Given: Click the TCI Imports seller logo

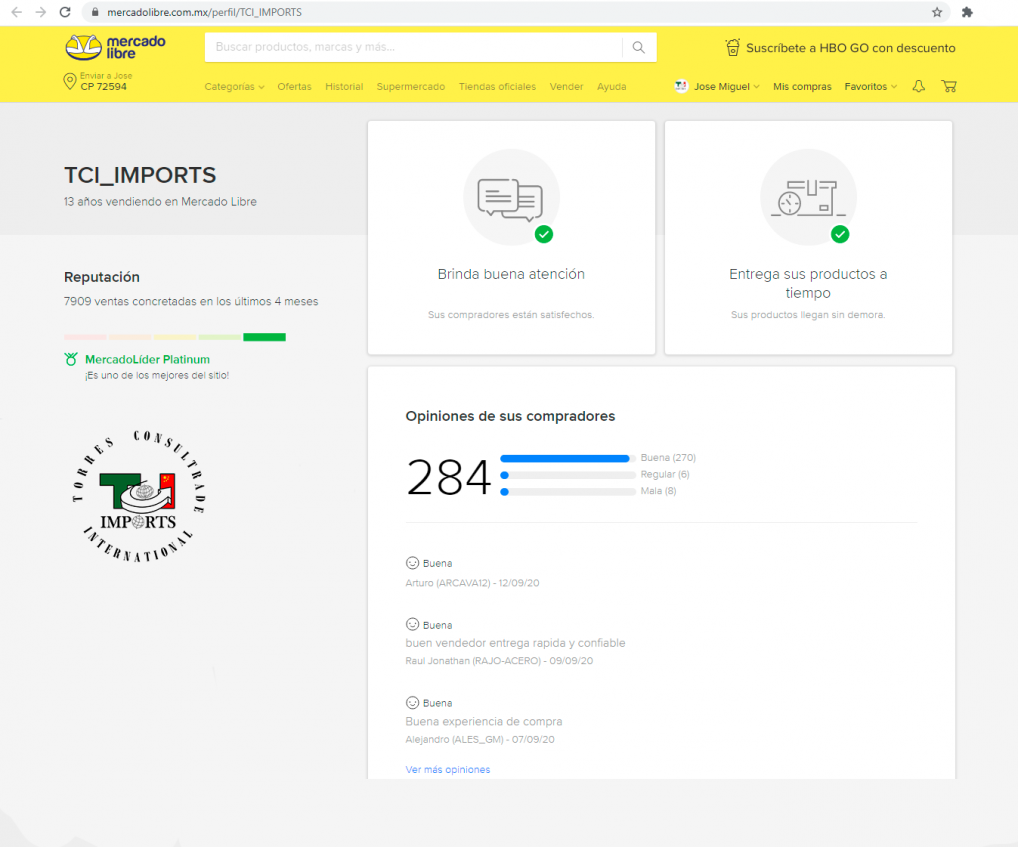Looking at the screenshot, I should click(x=139, y=496).
